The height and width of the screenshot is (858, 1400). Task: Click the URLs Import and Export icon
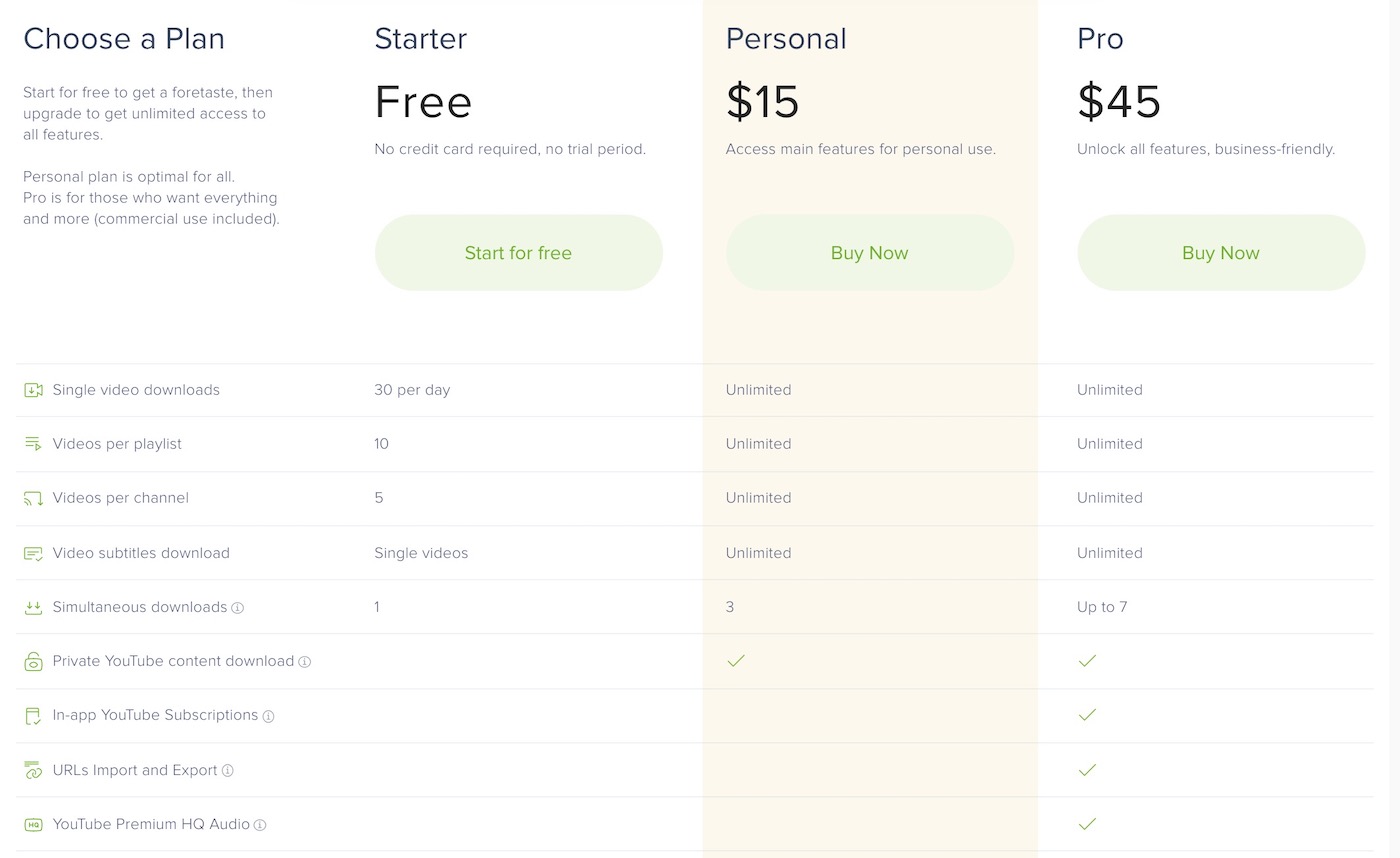[x=33, y=770]
